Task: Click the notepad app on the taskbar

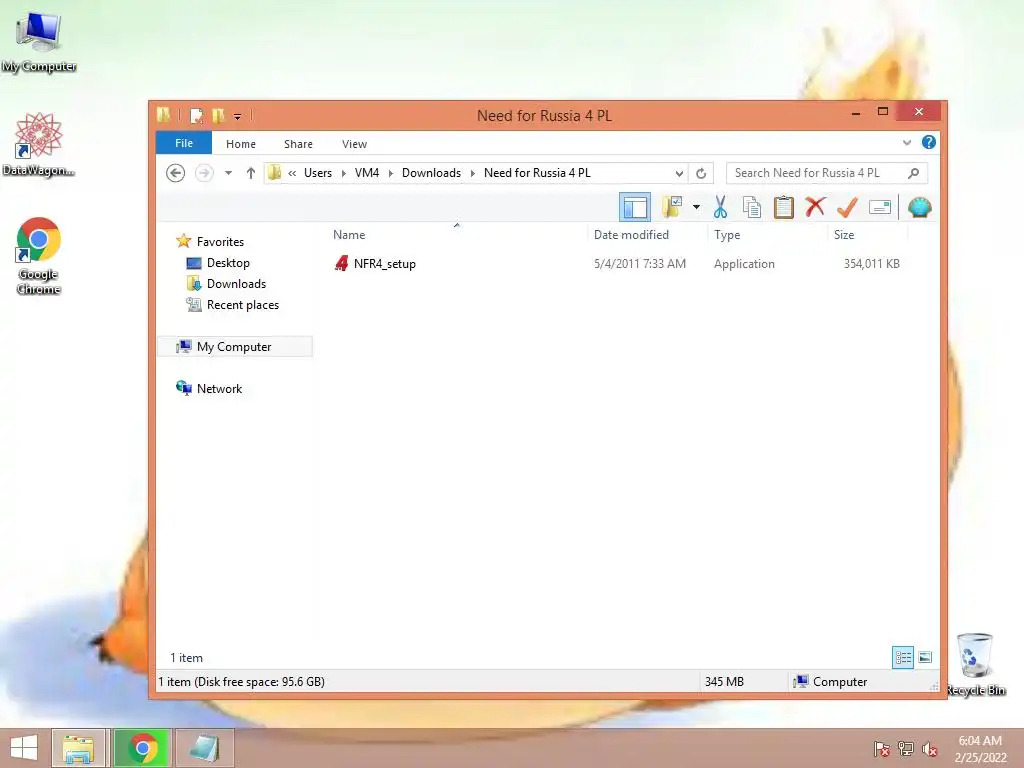Action: coord(204,748)
